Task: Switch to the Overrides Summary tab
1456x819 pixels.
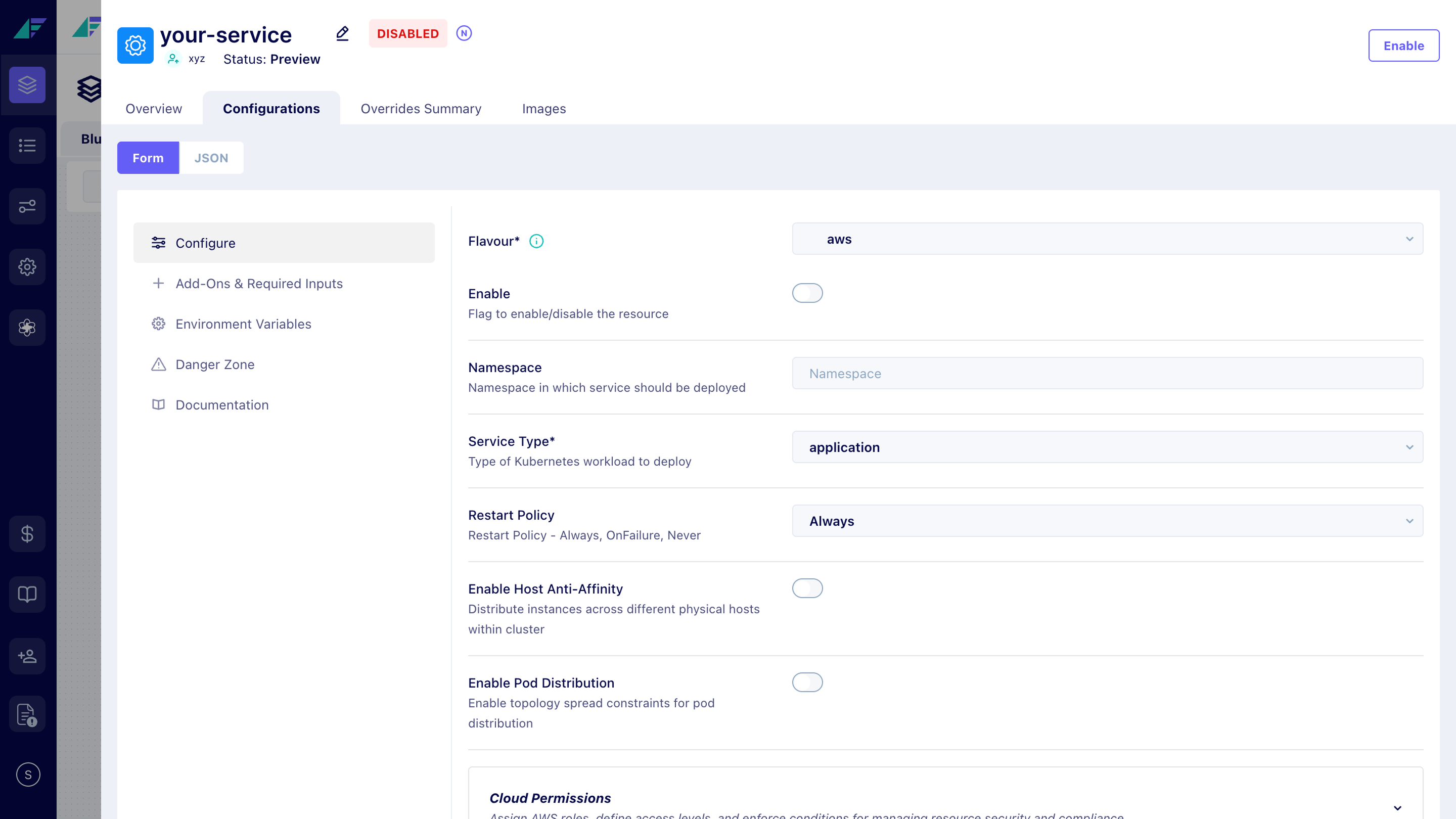Action: pyautogui.click(x=421, y=109)
